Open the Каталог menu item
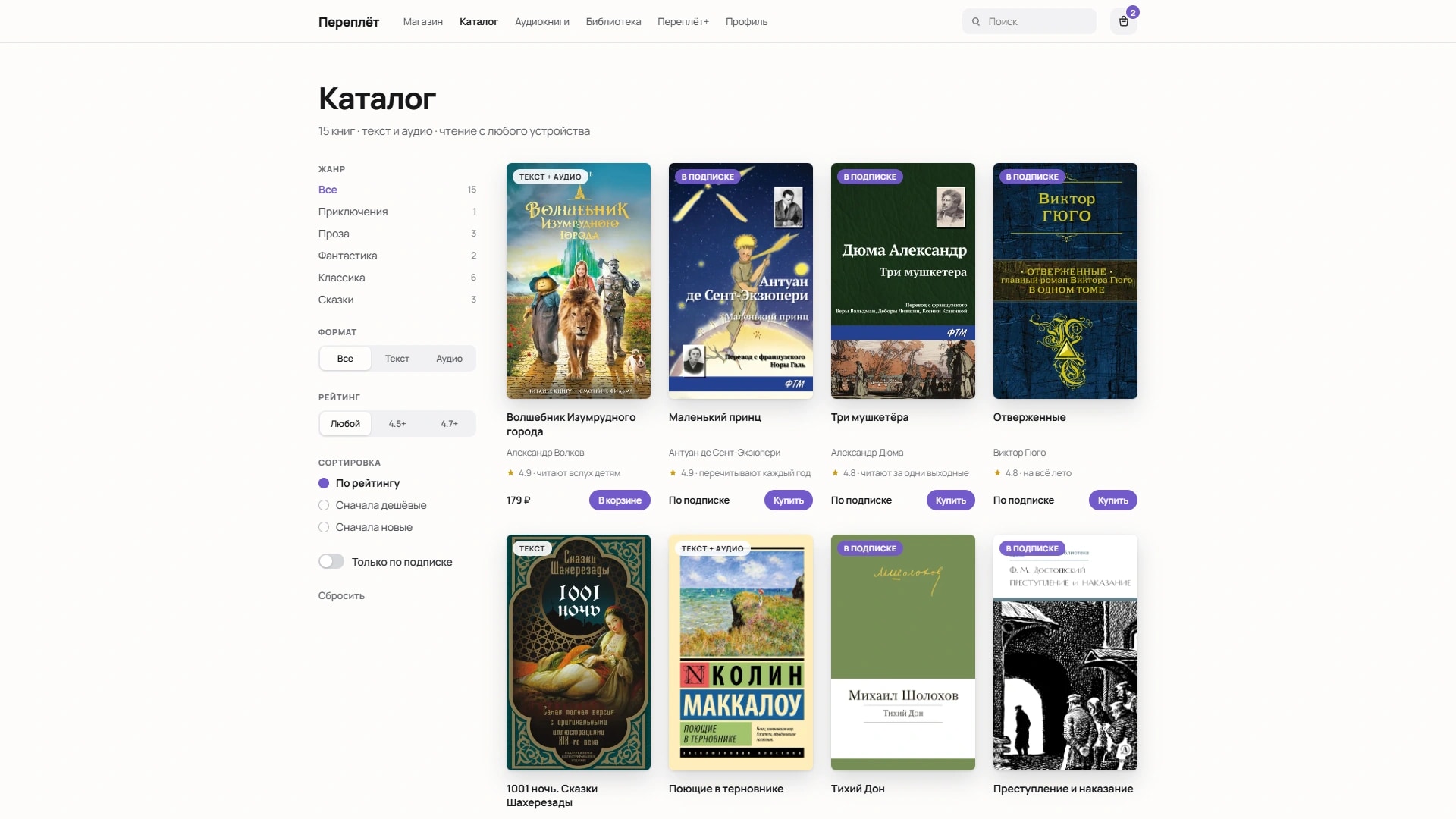The width and height of the screenshot is (1456, 819). (479, 22)
